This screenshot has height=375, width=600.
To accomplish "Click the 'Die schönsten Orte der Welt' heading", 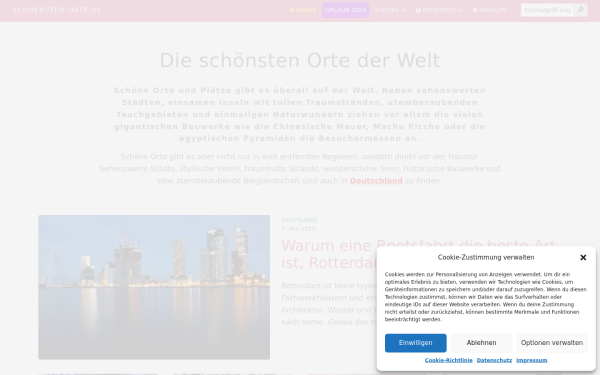I will point(300,60).
